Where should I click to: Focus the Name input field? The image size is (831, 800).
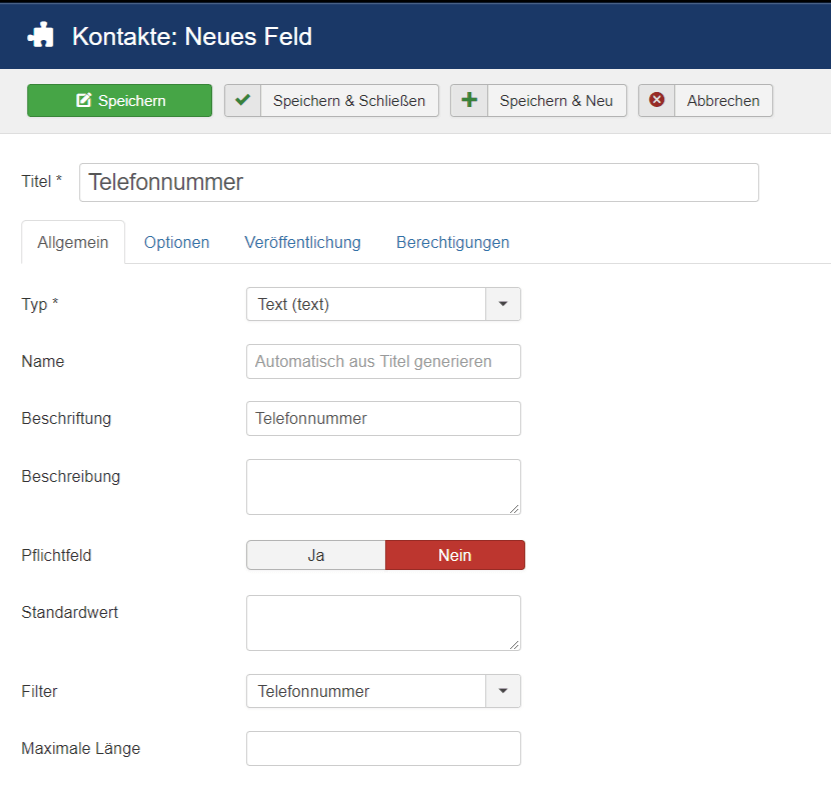[383, 361]
